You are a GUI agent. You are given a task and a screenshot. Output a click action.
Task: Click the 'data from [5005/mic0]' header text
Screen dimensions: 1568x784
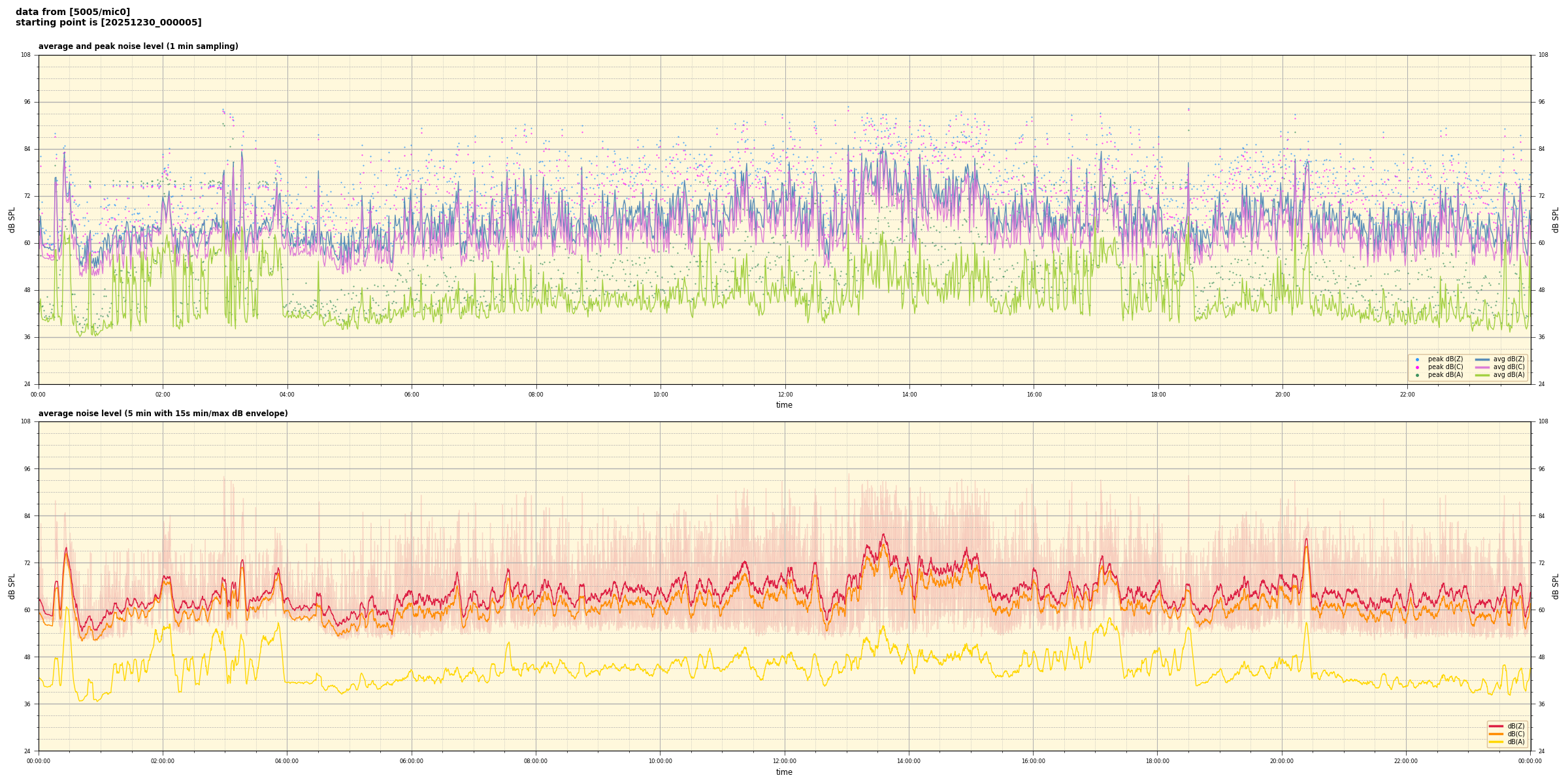pos(73,12)
